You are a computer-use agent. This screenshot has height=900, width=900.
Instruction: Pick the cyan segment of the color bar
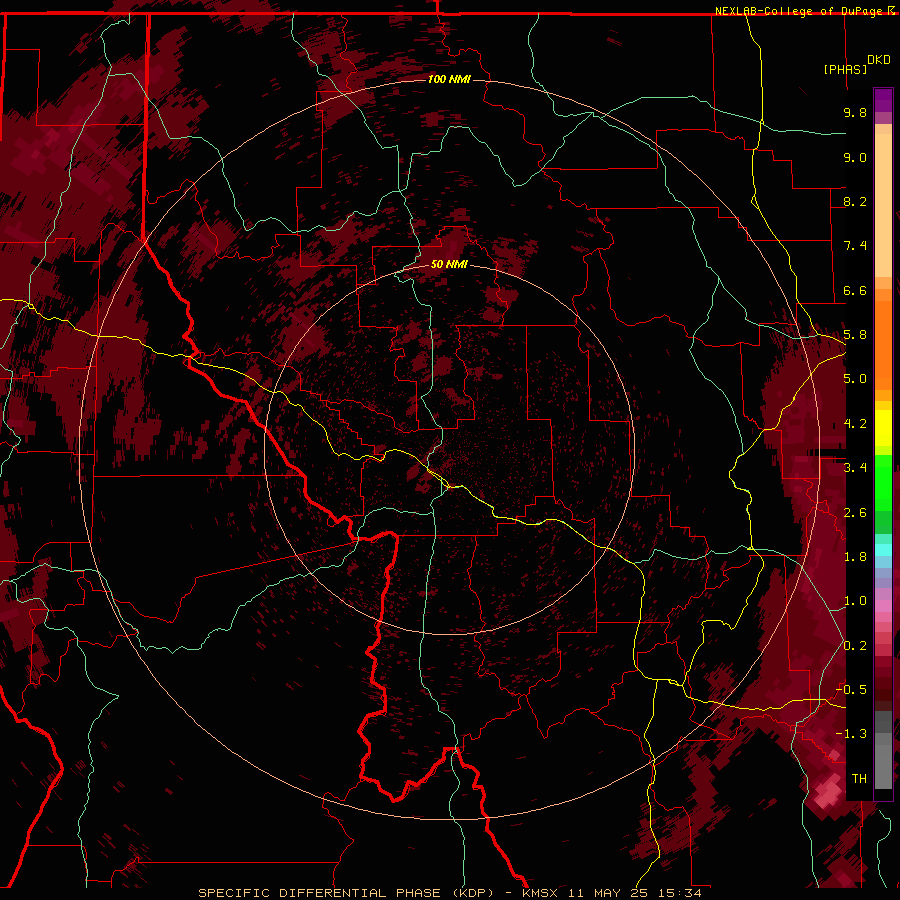[x=883, y=550]
